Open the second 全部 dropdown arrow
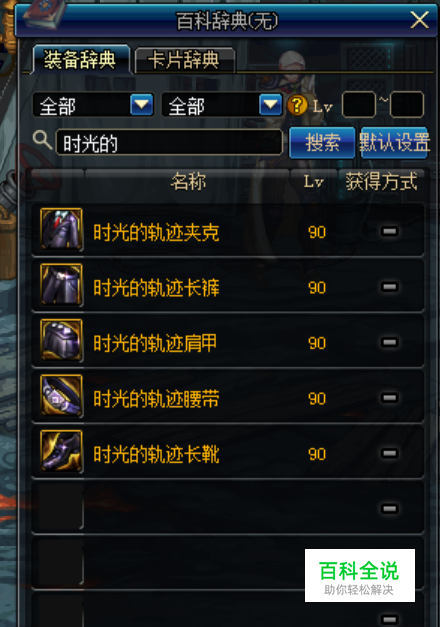This screenshot has width=440, height=627. pos(271,105)
